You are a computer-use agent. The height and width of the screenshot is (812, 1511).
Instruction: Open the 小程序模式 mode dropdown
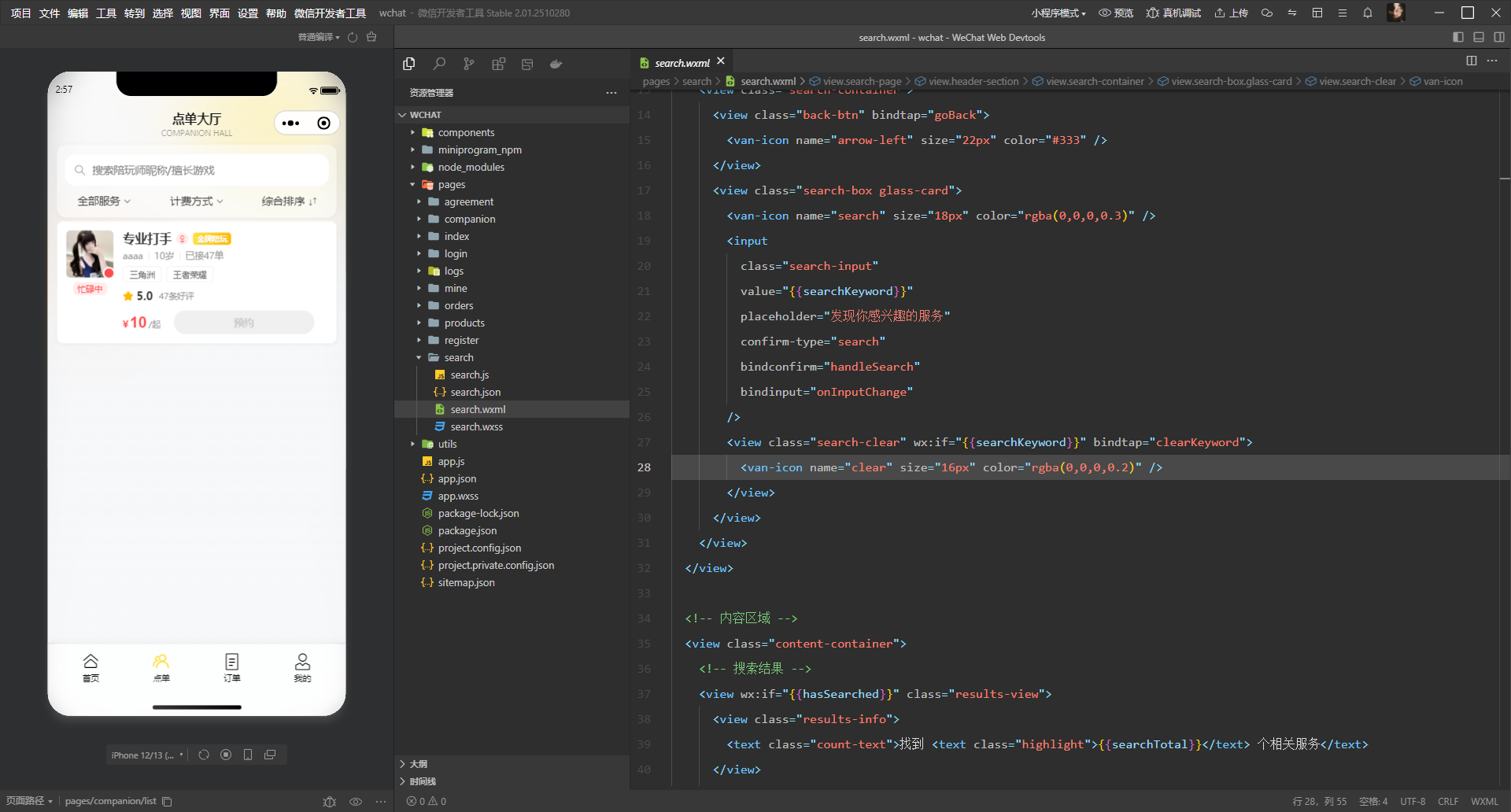tap(1058, 13)
